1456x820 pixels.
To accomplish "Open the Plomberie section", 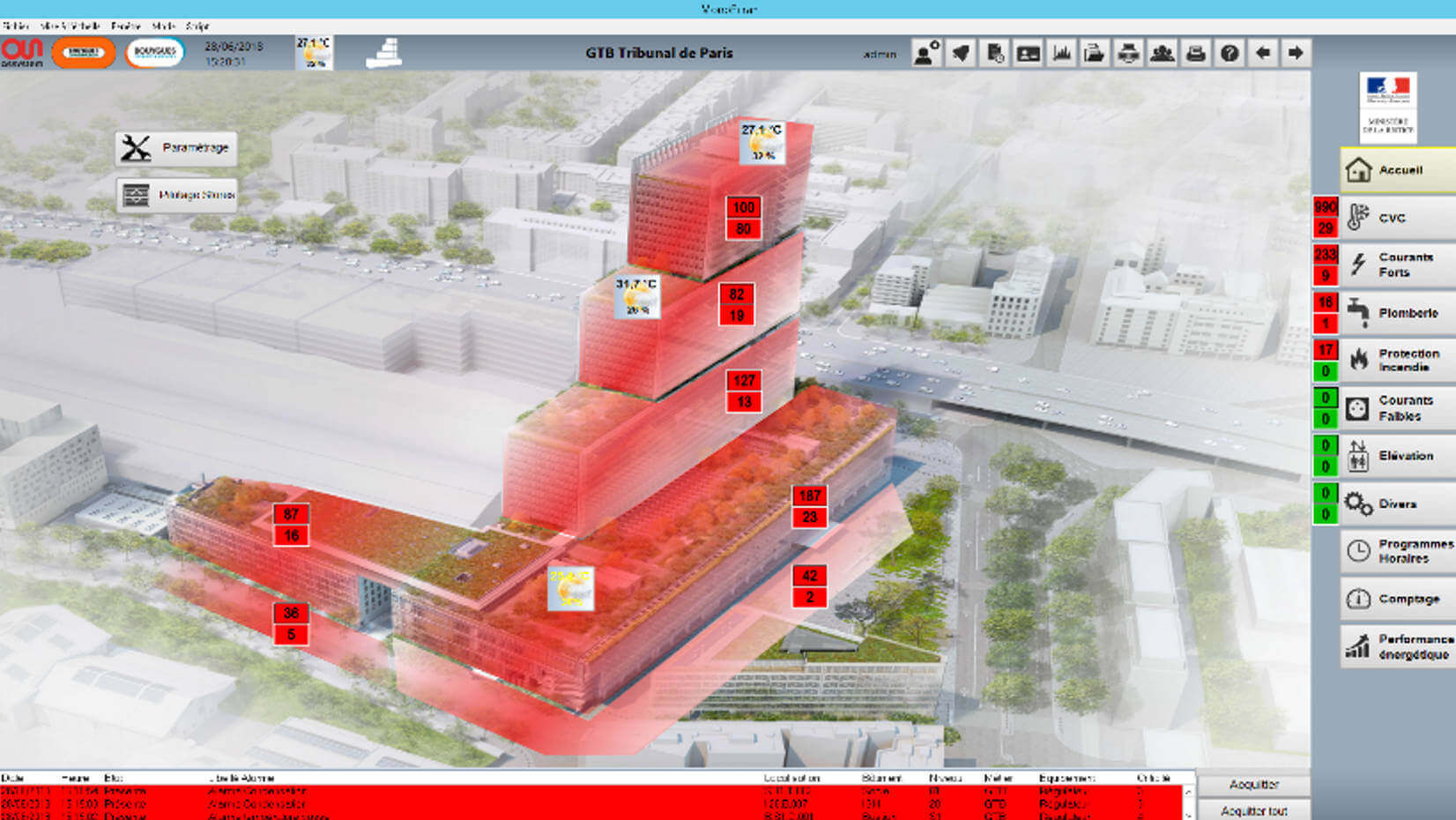I will pos(1397,313).
